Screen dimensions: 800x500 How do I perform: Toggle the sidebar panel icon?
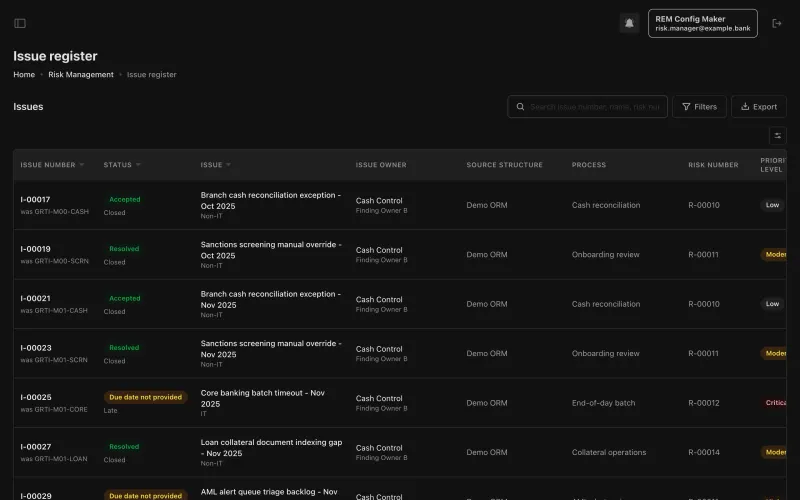pos(20,23)
